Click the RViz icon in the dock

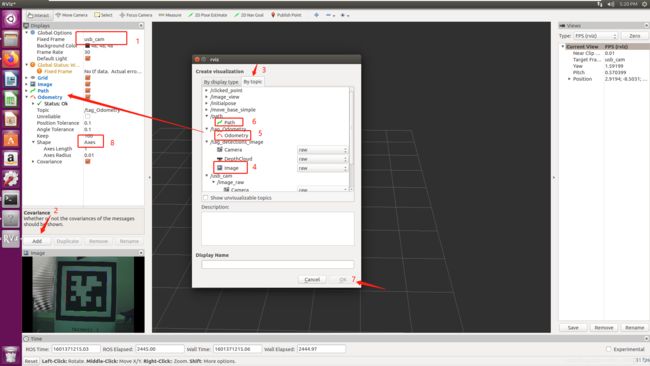coord(11,239)
